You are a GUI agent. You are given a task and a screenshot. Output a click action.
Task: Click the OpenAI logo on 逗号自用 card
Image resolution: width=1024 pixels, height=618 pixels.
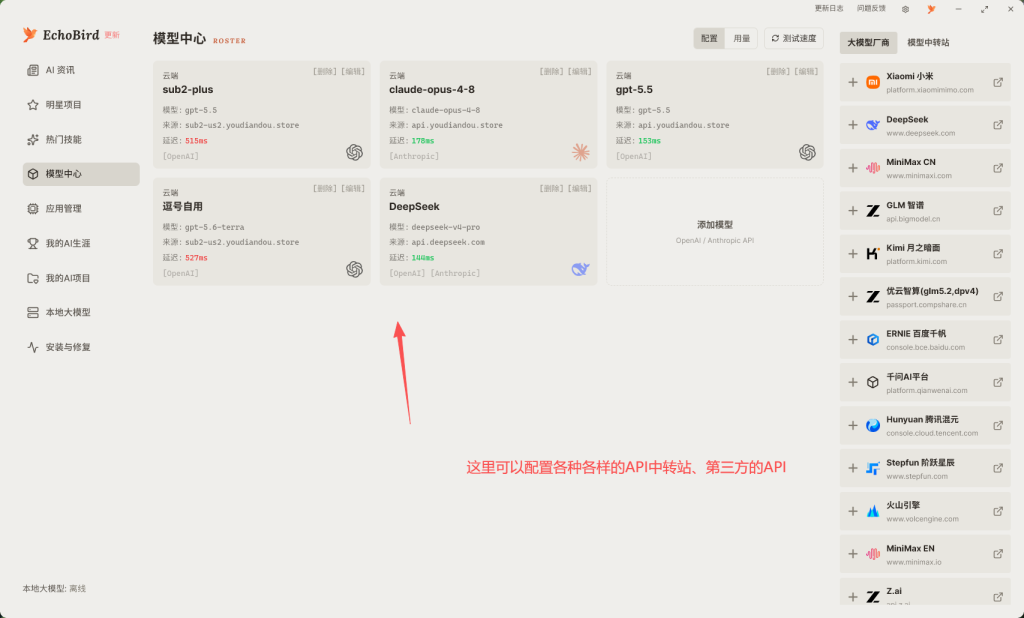[354, 269]
